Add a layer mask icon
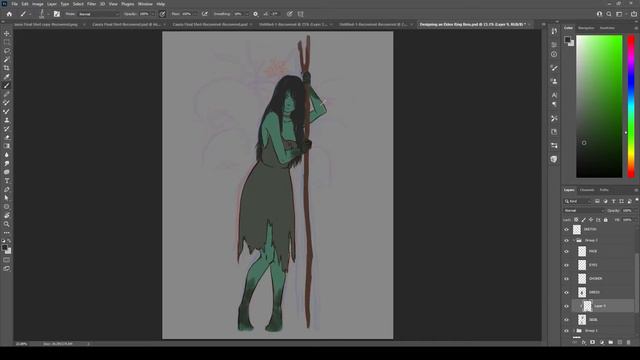Viewport: 640px width, 360px height. (x=593, y=342)
